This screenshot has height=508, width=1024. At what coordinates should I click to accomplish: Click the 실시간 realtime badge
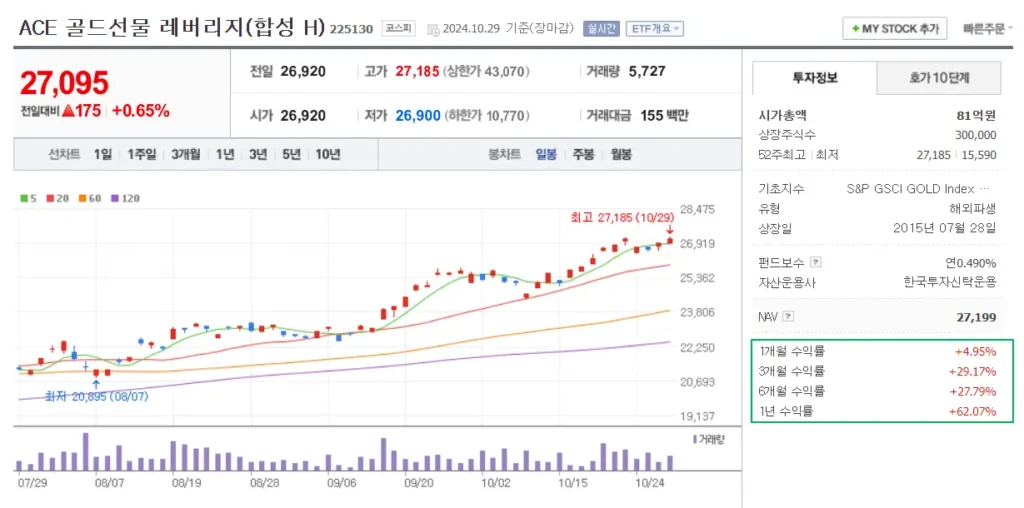[x=601, y=29]
